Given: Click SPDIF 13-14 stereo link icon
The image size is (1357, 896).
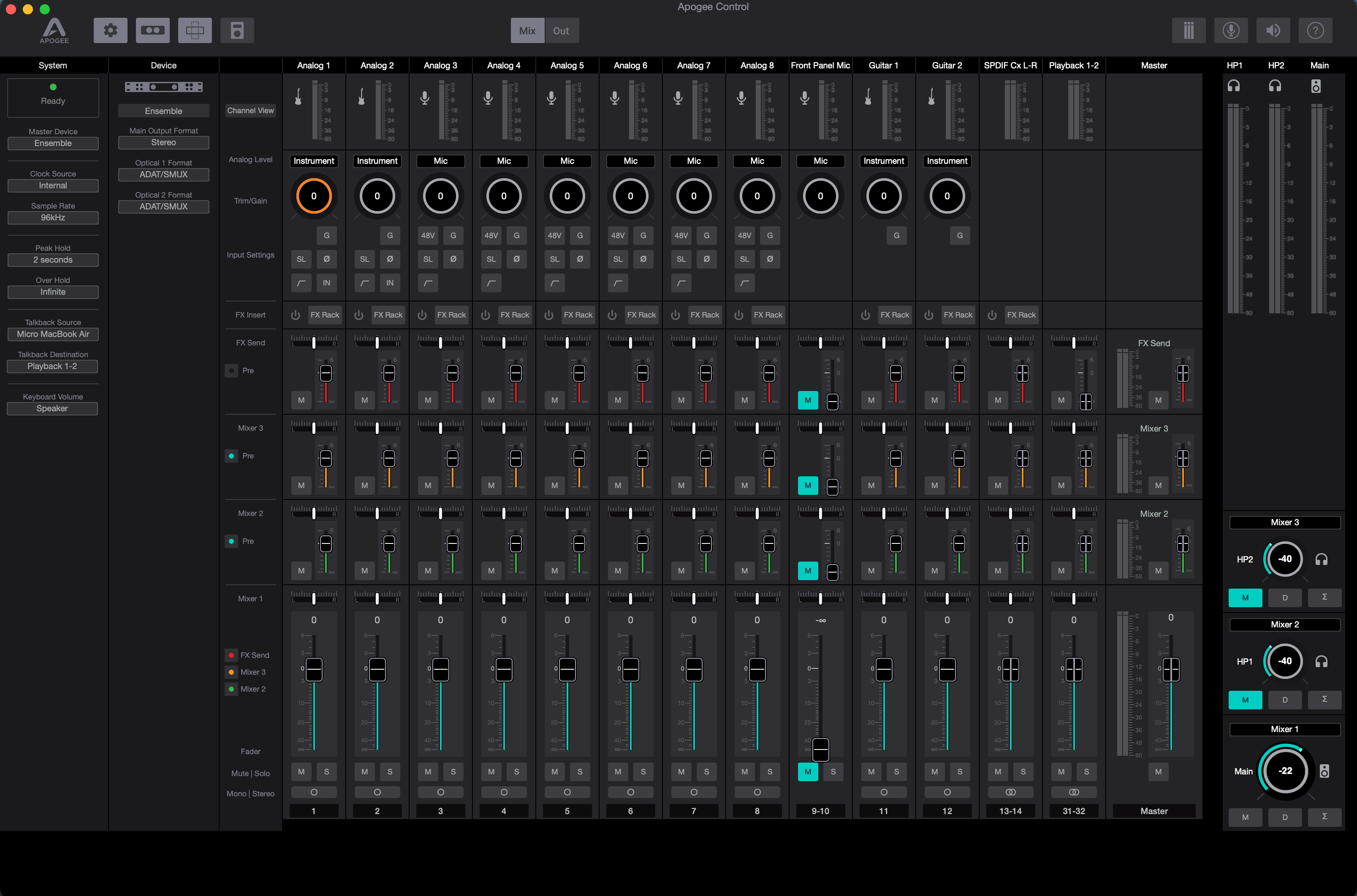Looking at the screenshot, I should pos(1010,792).
